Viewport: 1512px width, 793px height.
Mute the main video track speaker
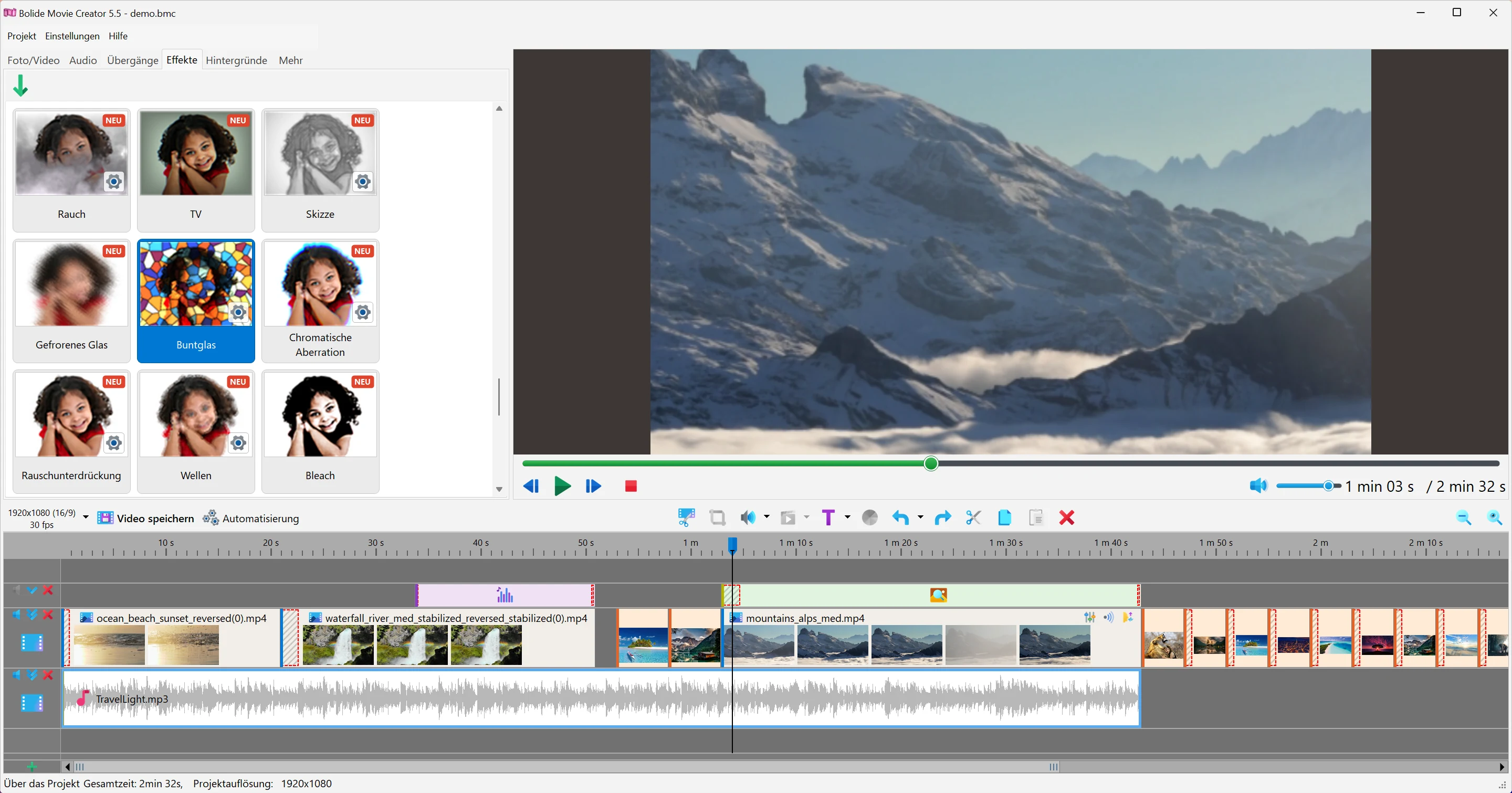pyautogui.click(x=16, y=615)
